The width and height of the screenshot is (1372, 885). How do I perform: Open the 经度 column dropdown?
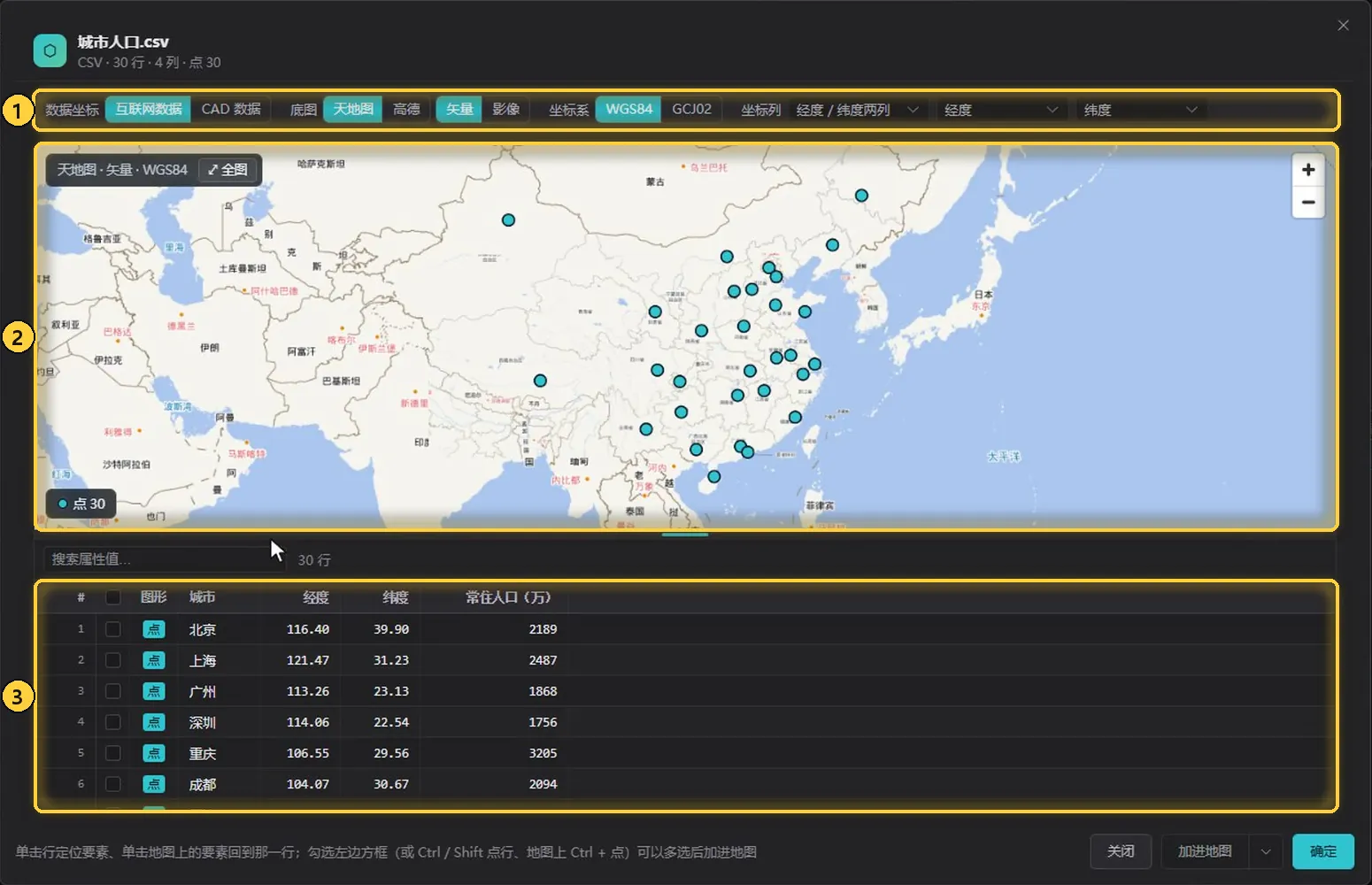click(1001, 110)
